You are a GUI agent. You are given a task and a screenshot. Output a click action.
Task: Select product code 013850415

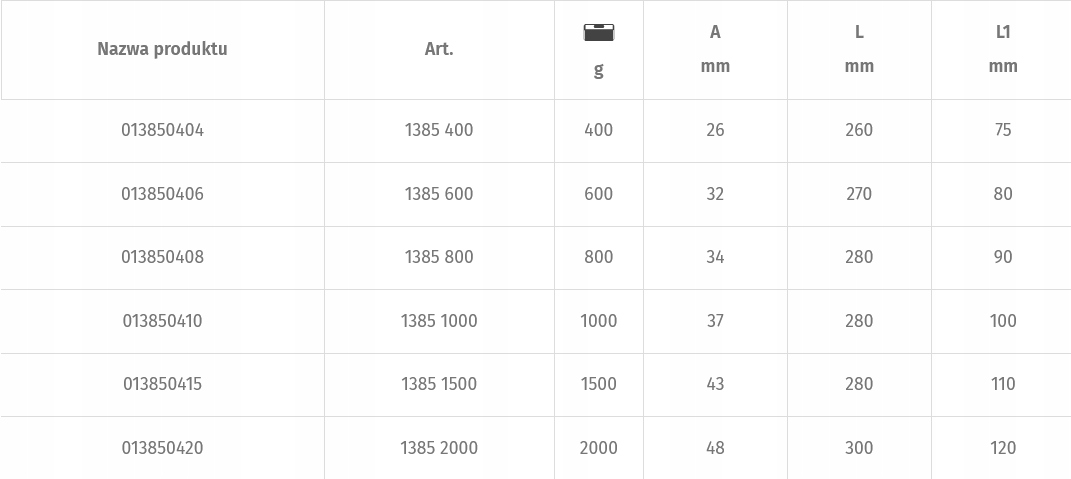click(x=163, y=384)
